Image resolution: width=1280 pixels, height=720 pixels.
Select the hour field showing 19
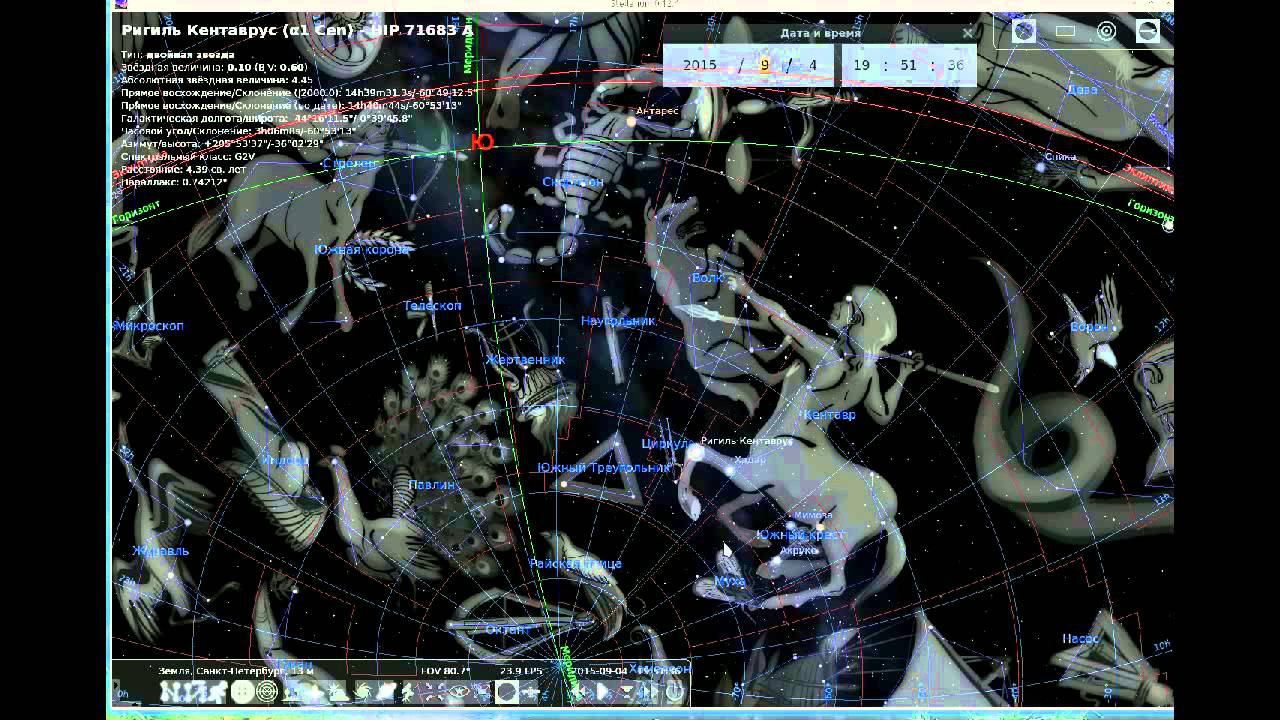[x=863, y=65]
